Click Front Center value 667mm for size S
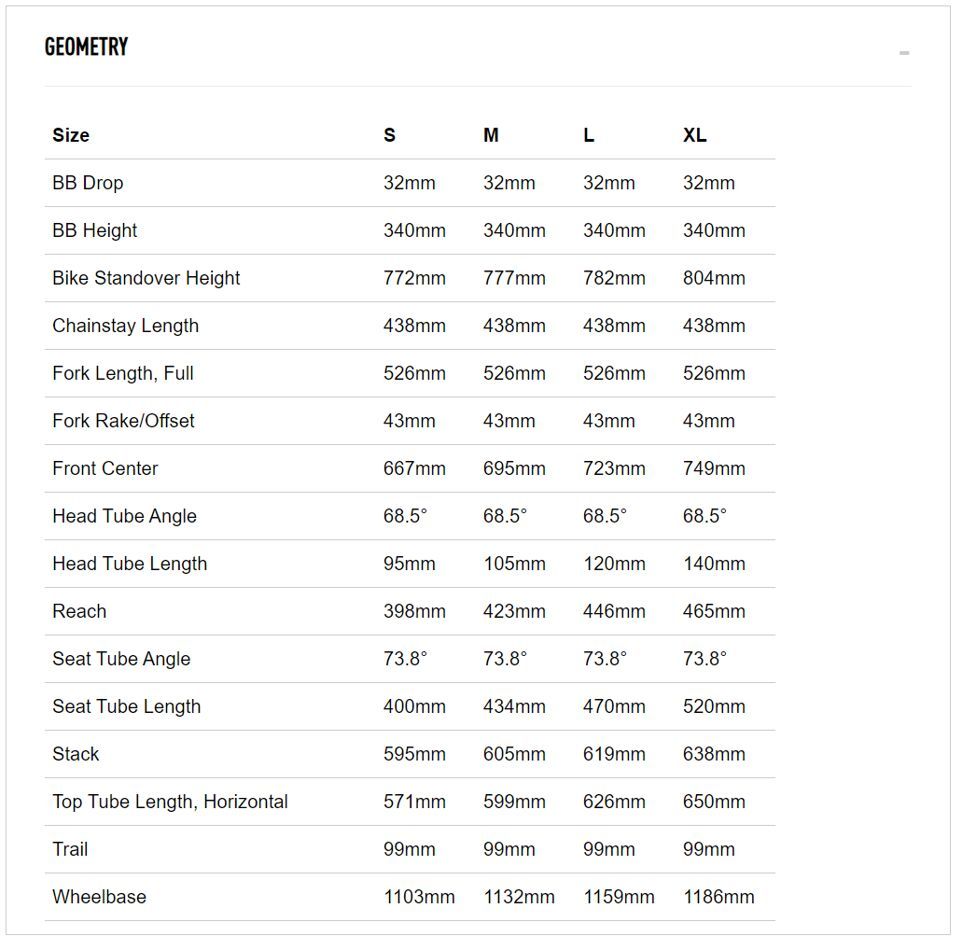This screenshot has height=940, width=957. pyautogui.click(x=414, y=468)
